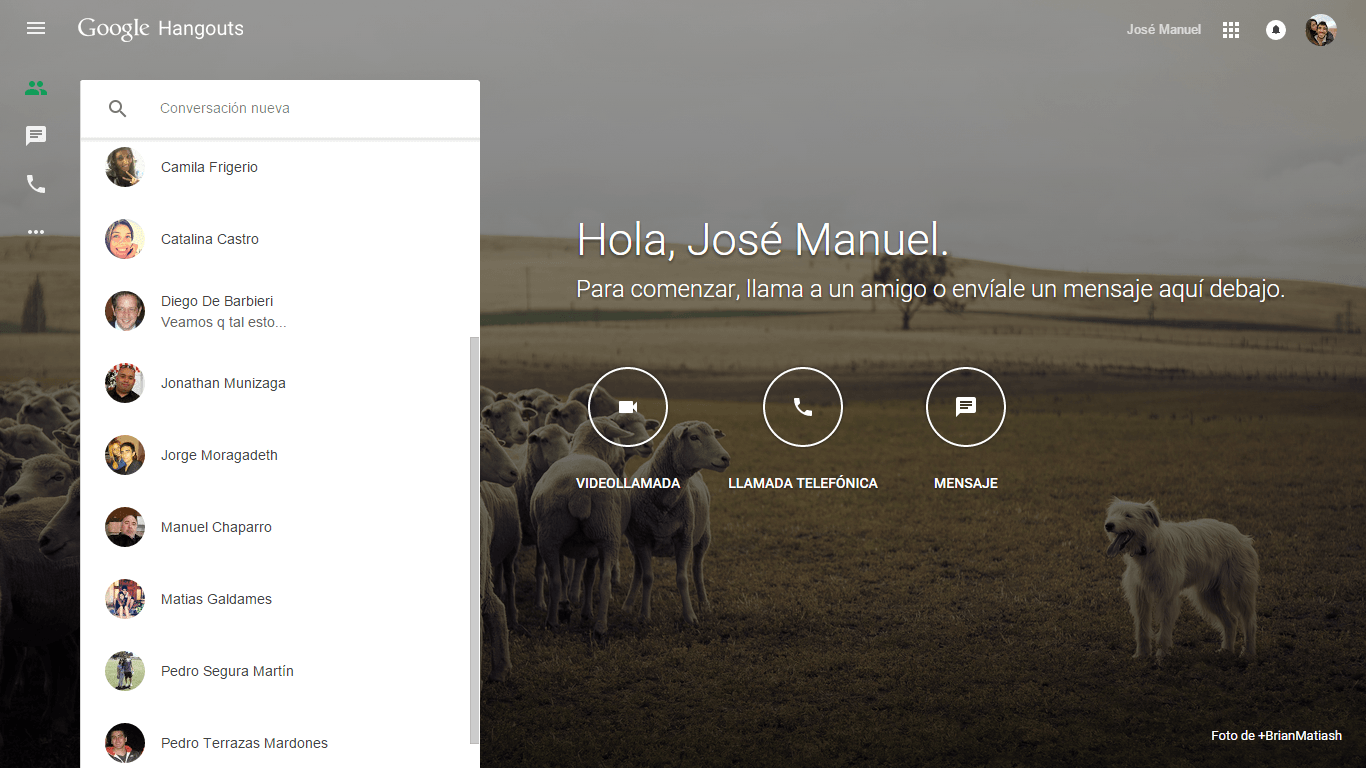Open chat with Catalina Castro
Viewport: 1366px width, 768px height.
click(280, 239)
